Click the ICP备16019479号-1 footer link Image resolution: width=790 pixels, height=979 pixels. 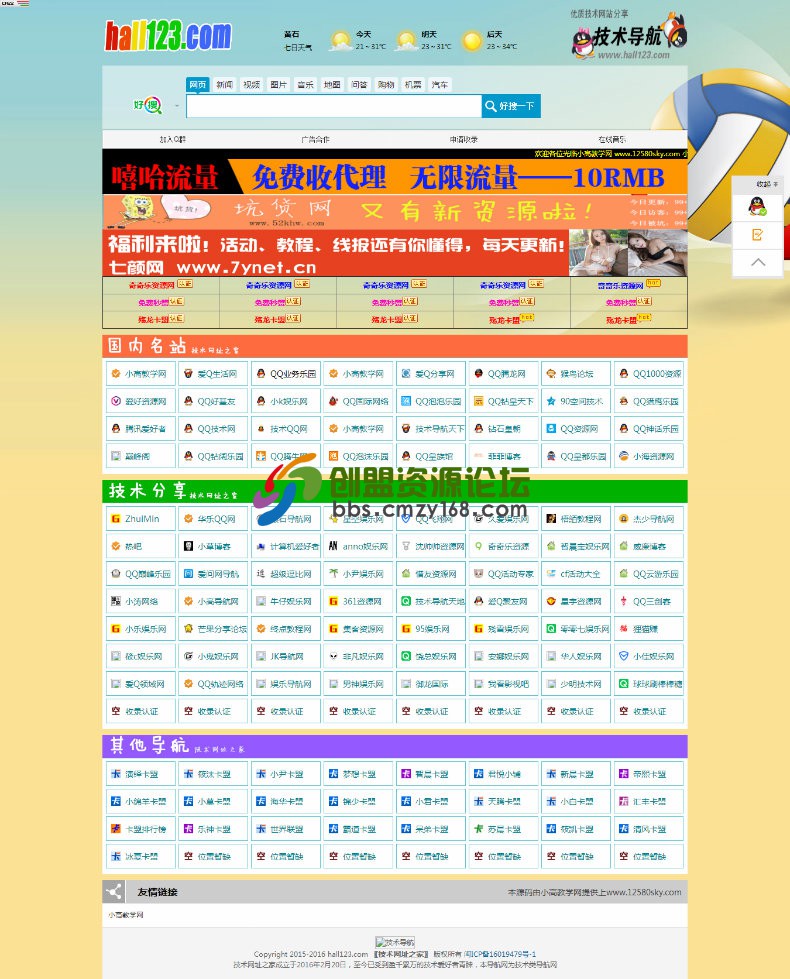[500, 954]
